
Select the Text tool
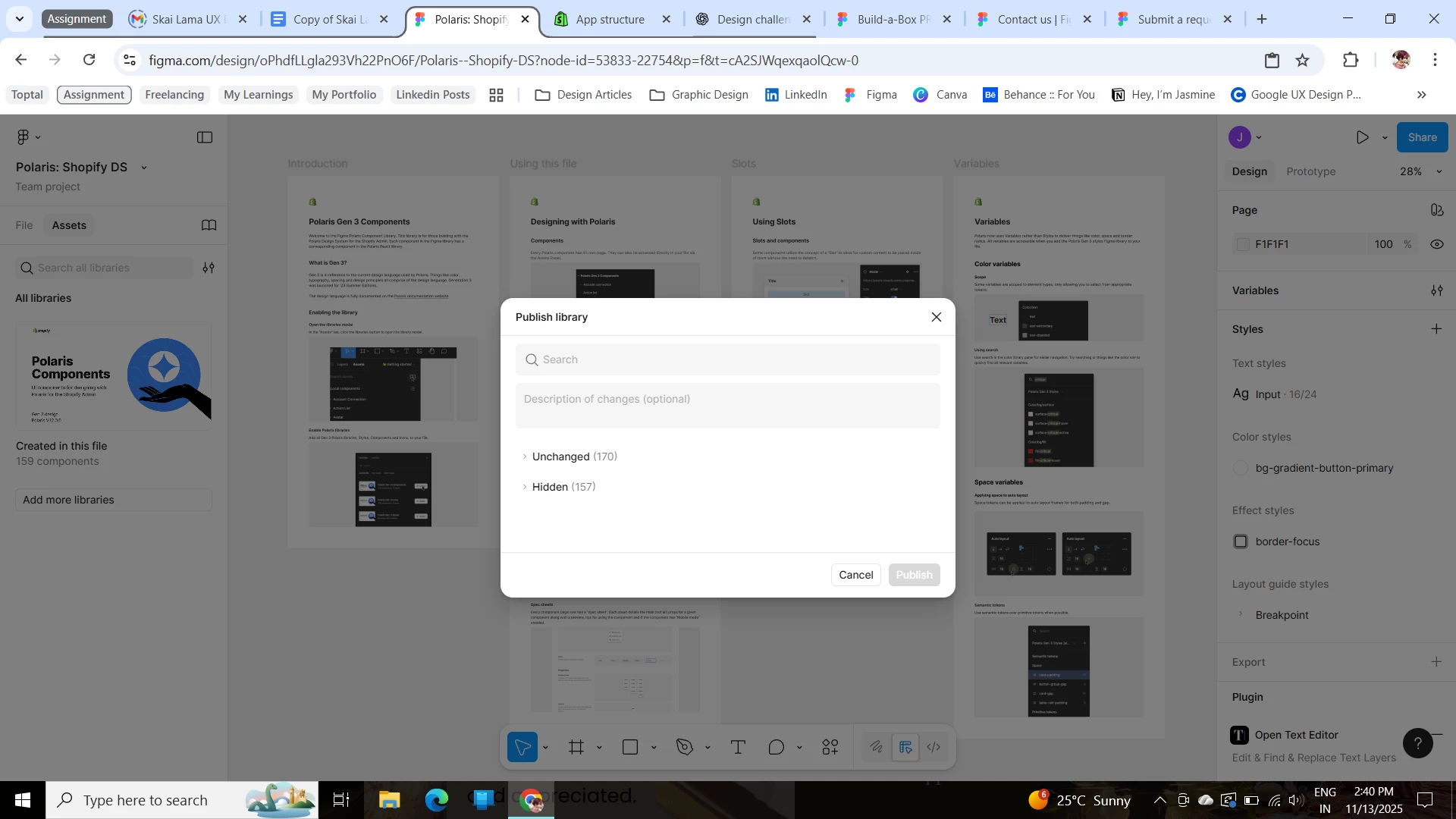tap(738, 748)
